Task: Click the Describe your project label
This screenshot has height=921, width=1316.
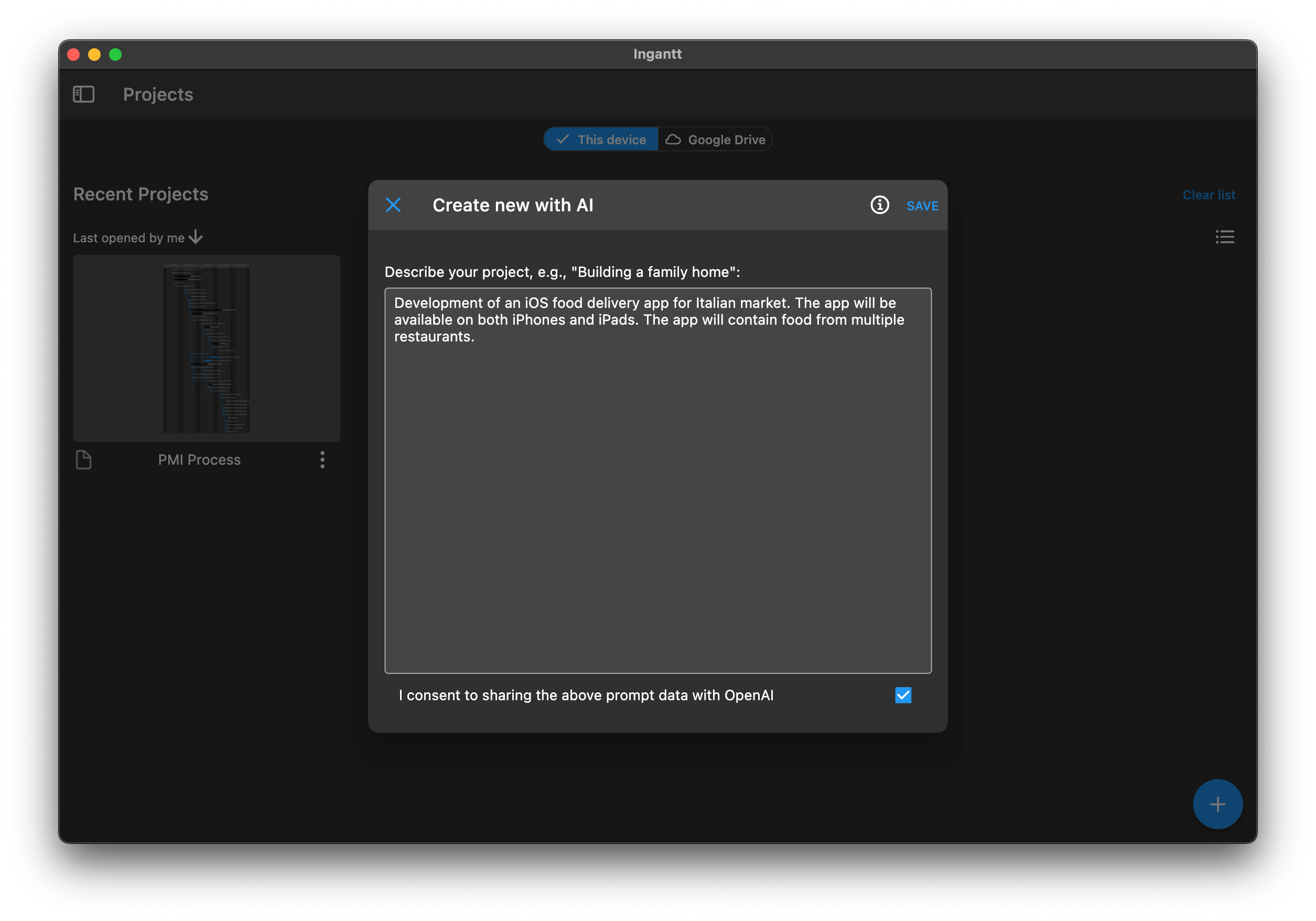Action: (x=562, y=272)
